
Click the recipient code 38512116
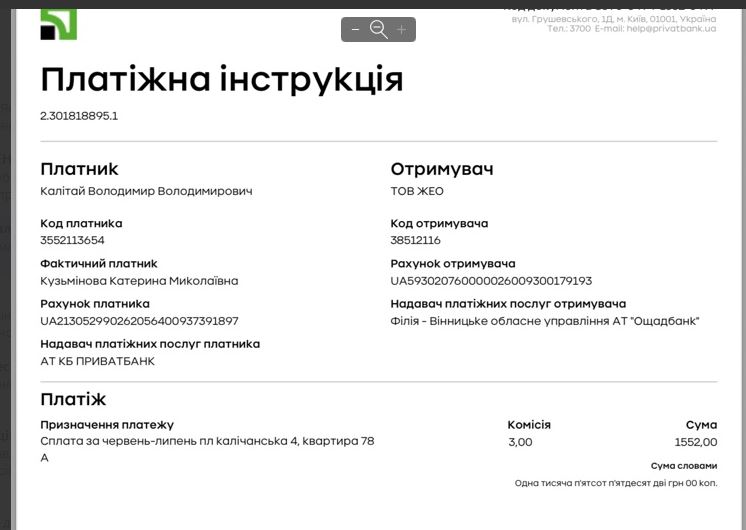click(x=415, y=240)
